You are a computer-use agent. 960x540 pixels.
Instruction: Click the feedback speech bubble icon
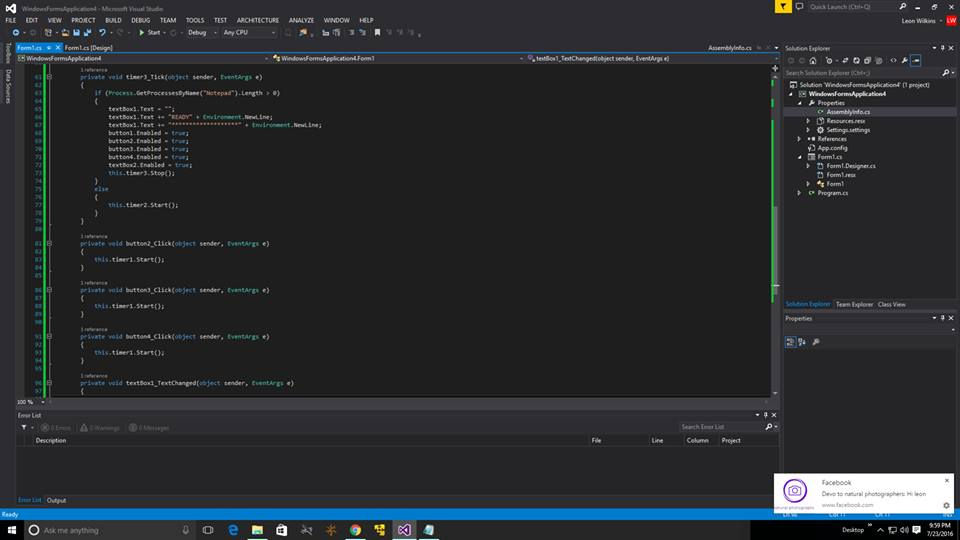coord(800,7)
